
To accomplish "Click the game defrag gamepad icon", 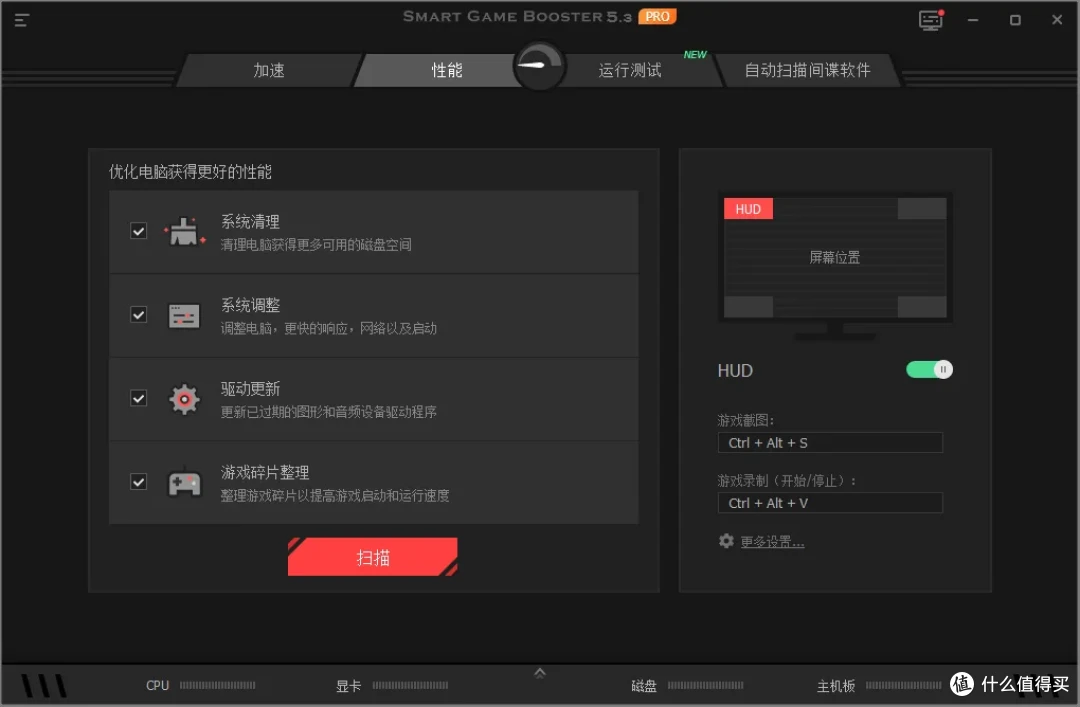I will [185, 482].
